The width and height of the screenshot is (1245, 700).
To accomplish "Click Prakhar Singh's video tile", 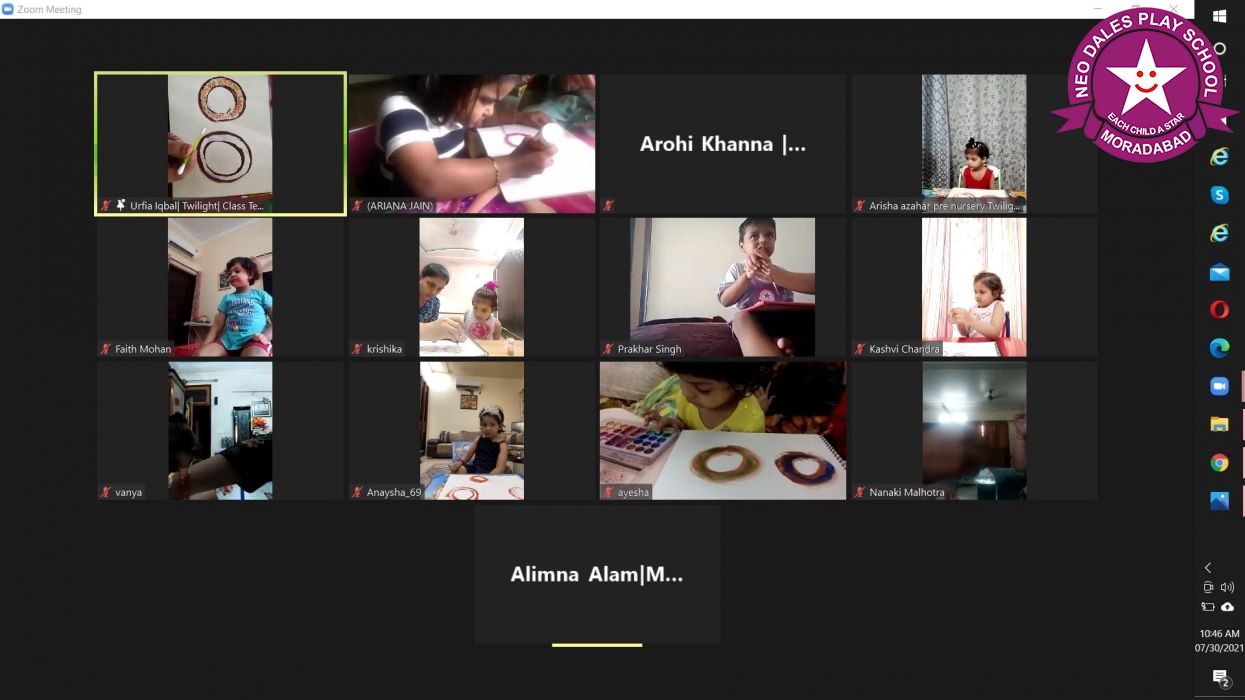I will 722,287.
